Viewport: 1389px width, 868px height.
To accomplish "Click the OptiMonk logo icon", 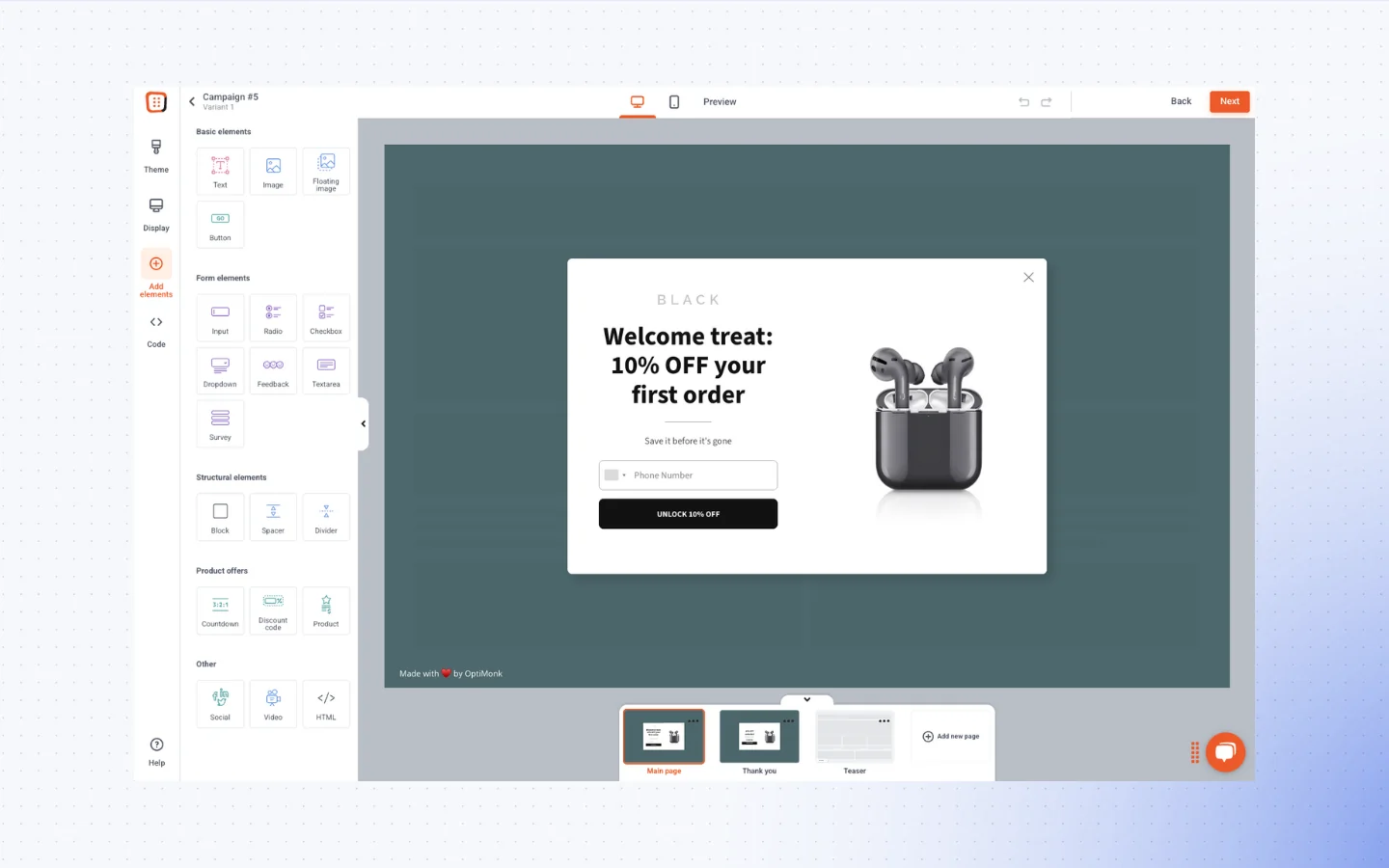I will tap(156, 102).
